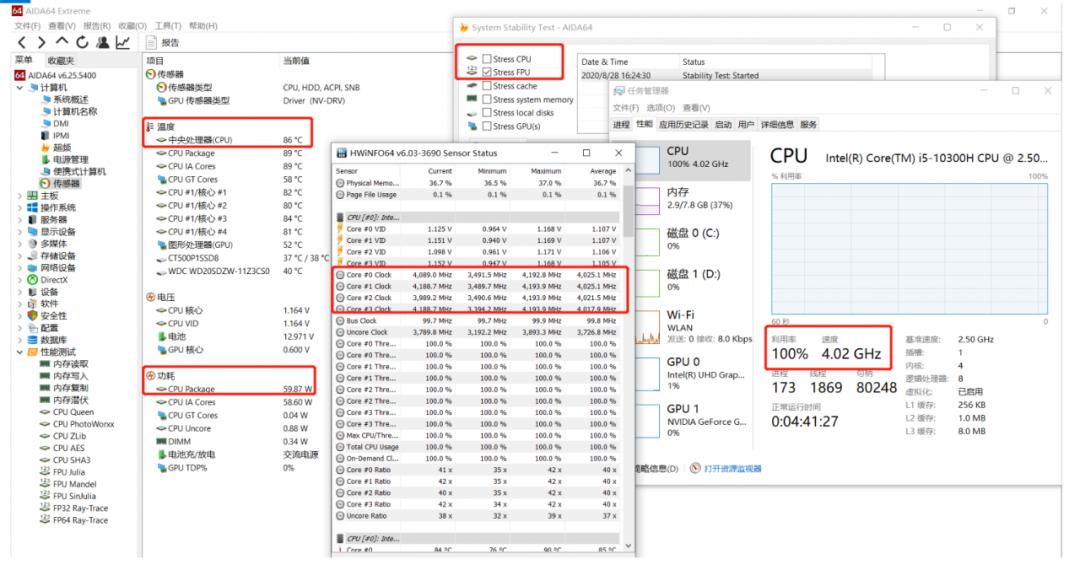Expand the 主板 motherboard tree node
Viewport: 1080px width, 570px height.
(20, 195)
